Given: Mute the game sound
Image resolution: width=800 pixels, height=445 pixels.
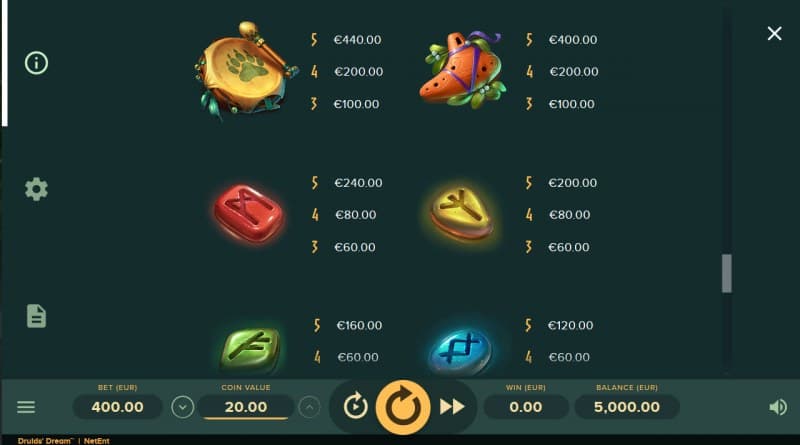Looking at the screenshot, I should (x=778, y=407).
